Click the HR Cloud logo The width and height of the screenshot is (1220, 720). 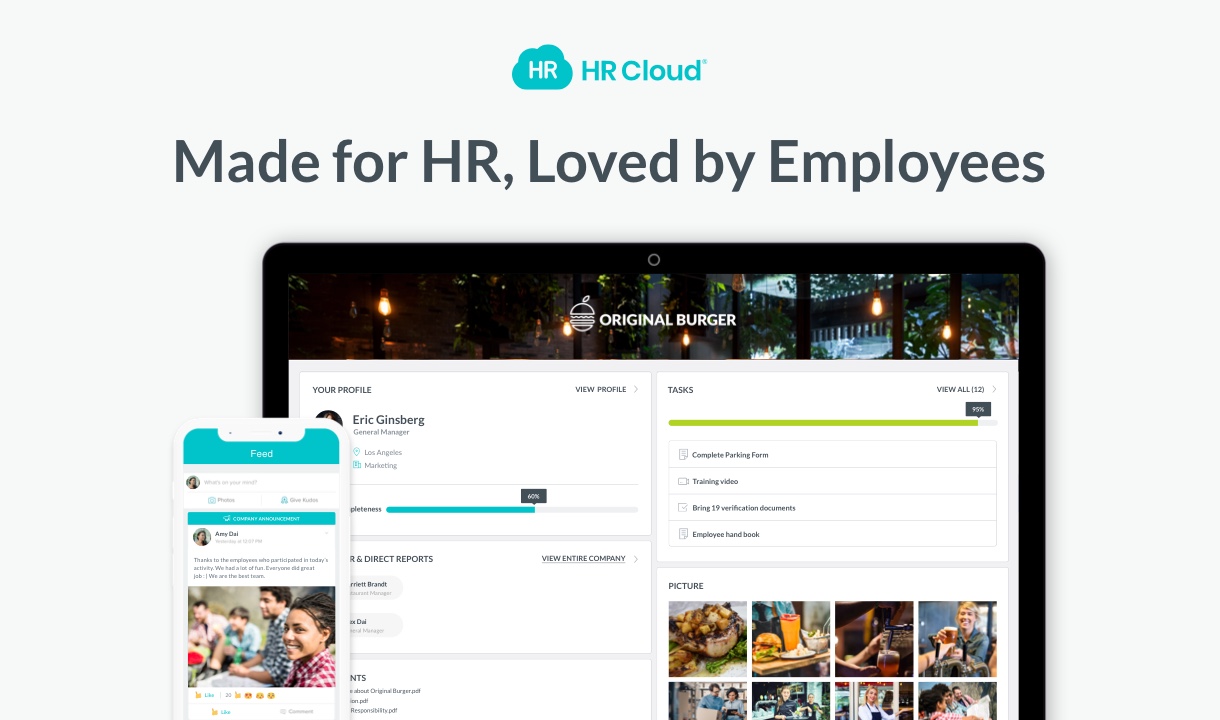[608, 67]
